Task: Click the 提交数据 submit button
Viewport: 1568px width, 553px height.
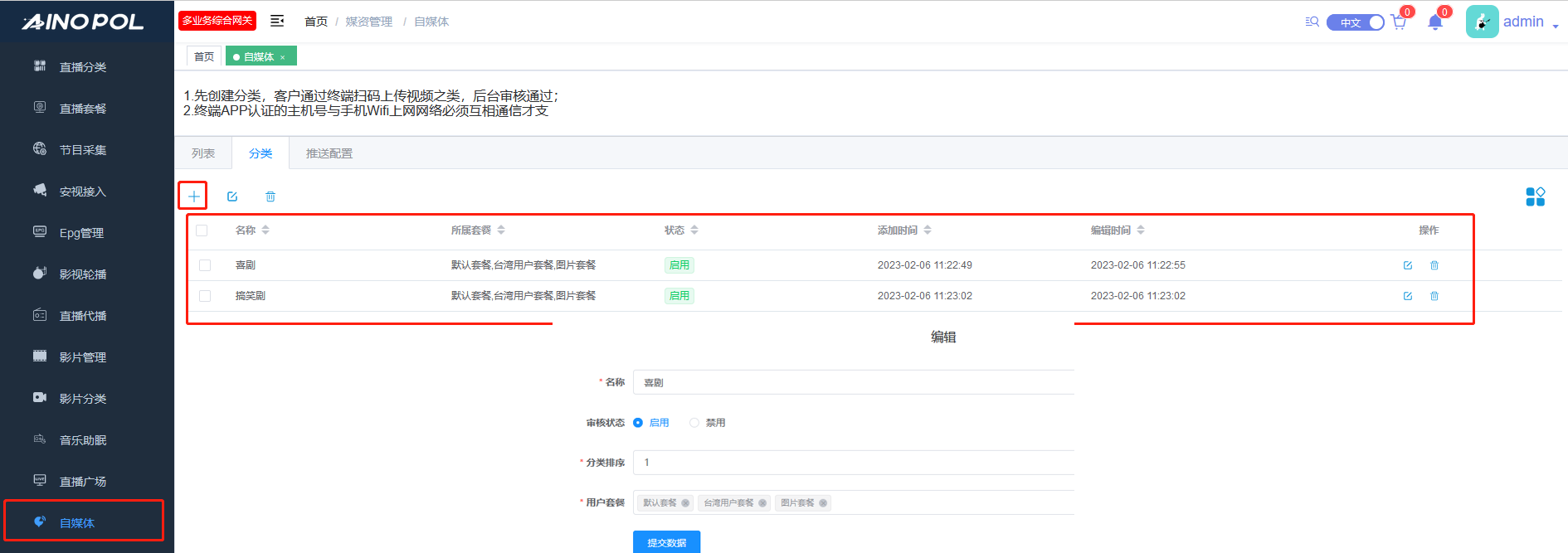Action: [666, 542]
